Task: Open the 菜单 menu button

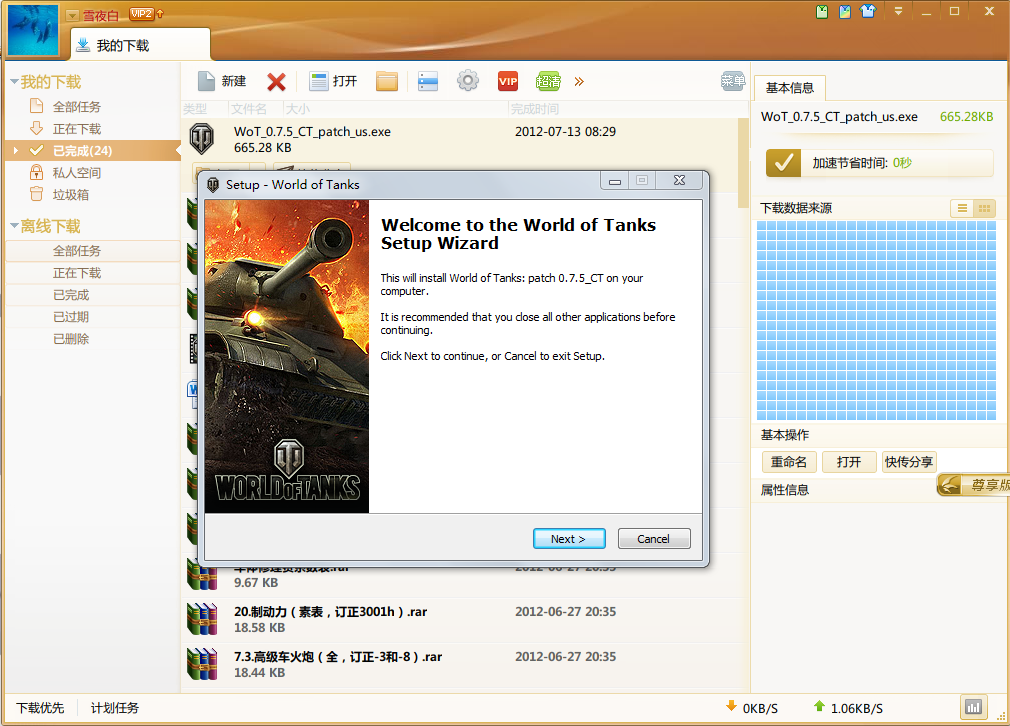Action: coord(733,81)
